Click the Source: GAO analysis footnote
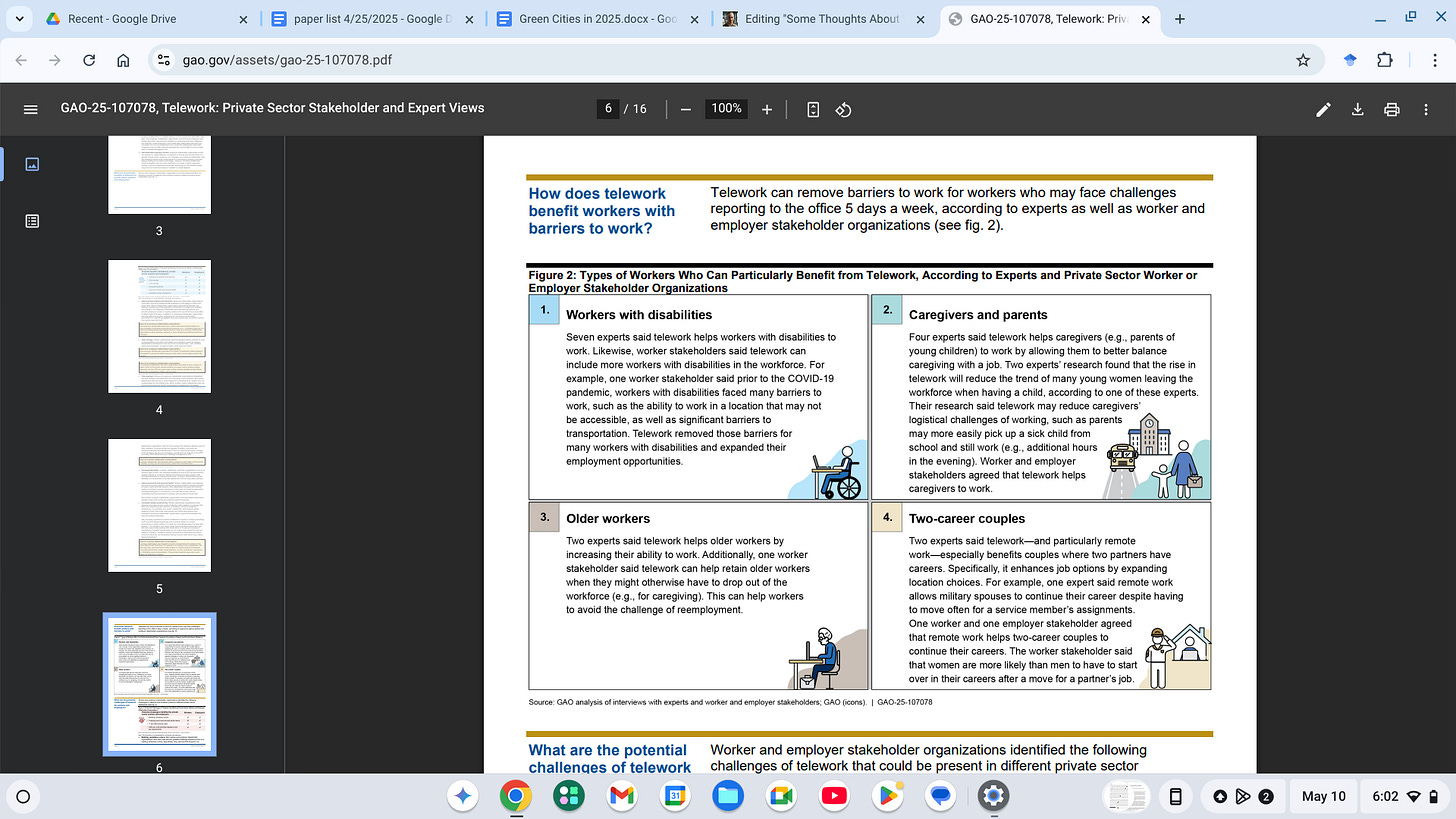 coord(730,702)
